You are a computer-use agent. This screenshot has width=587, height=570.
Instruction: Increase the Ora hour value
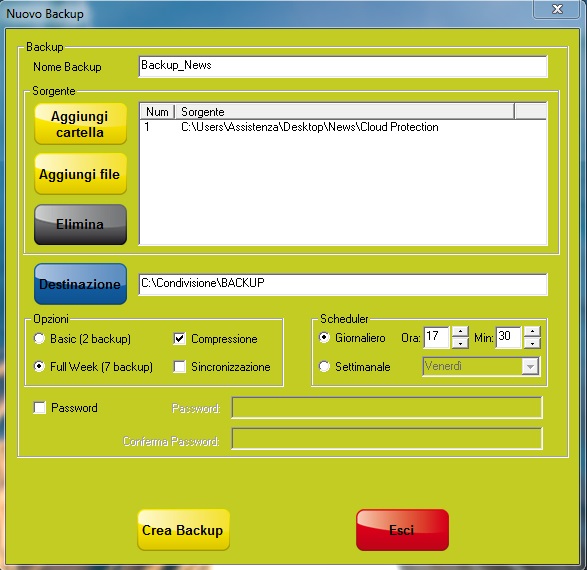coord(460,332)
